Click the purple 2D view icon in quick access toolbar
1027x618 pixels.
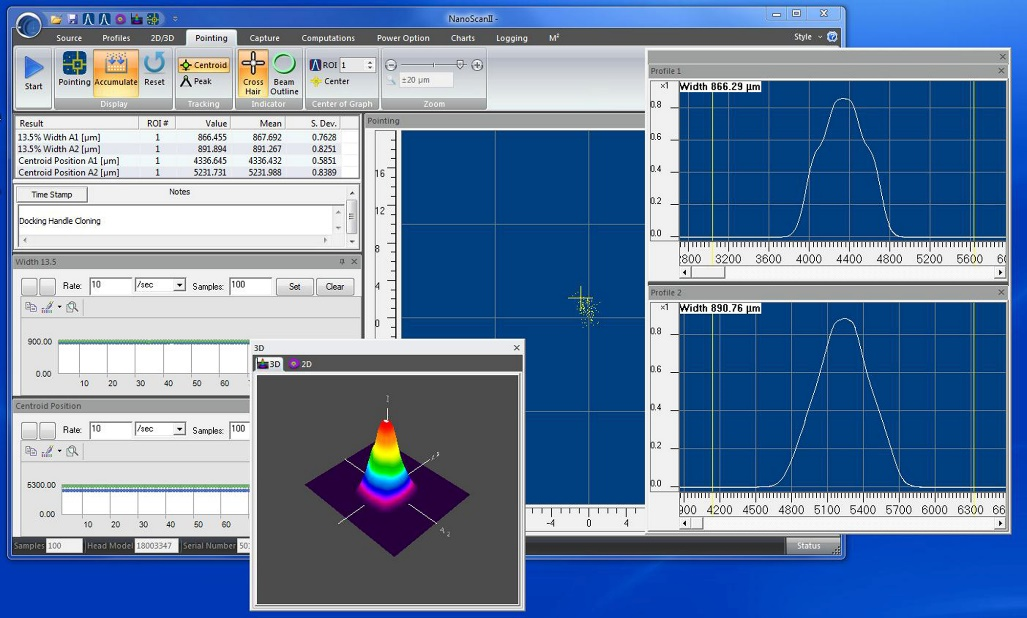click(120, 19)
